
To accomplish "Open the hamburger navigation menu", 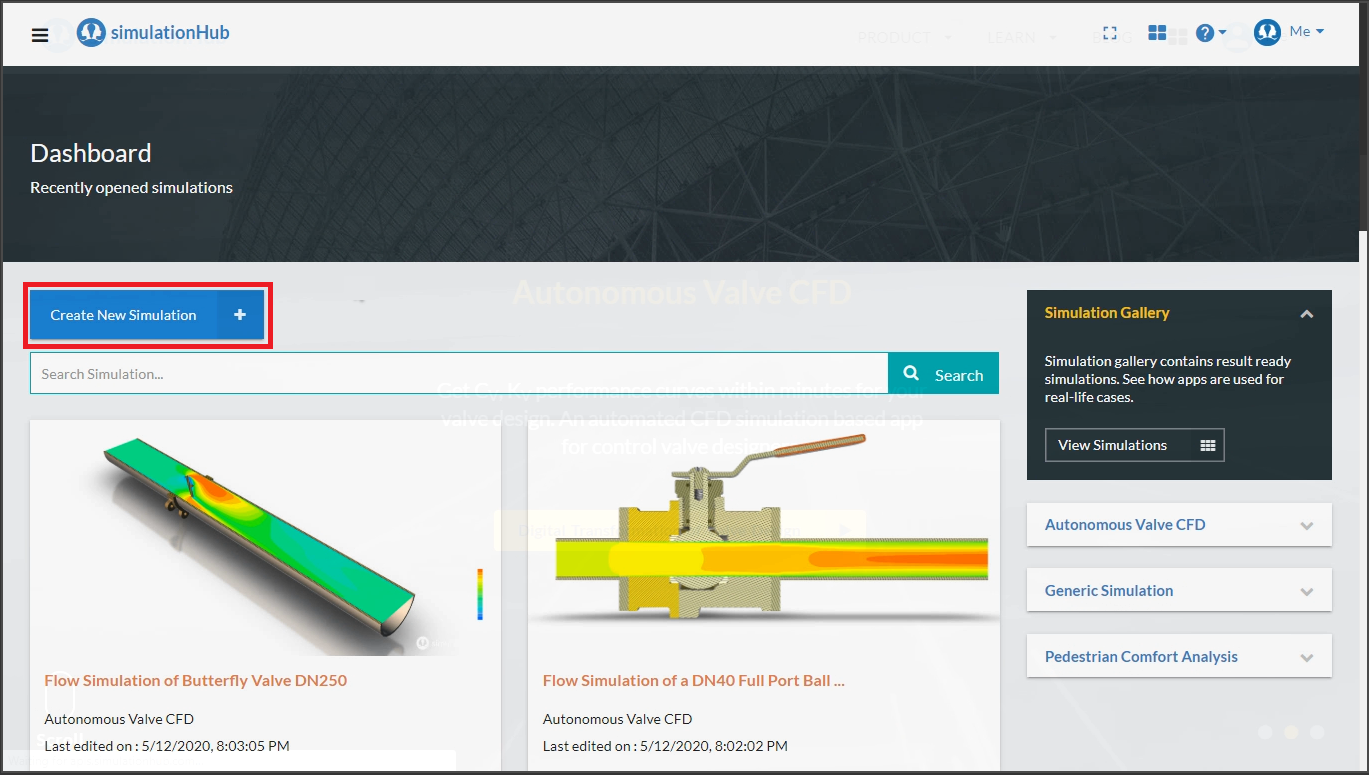I will click(40, 35).
